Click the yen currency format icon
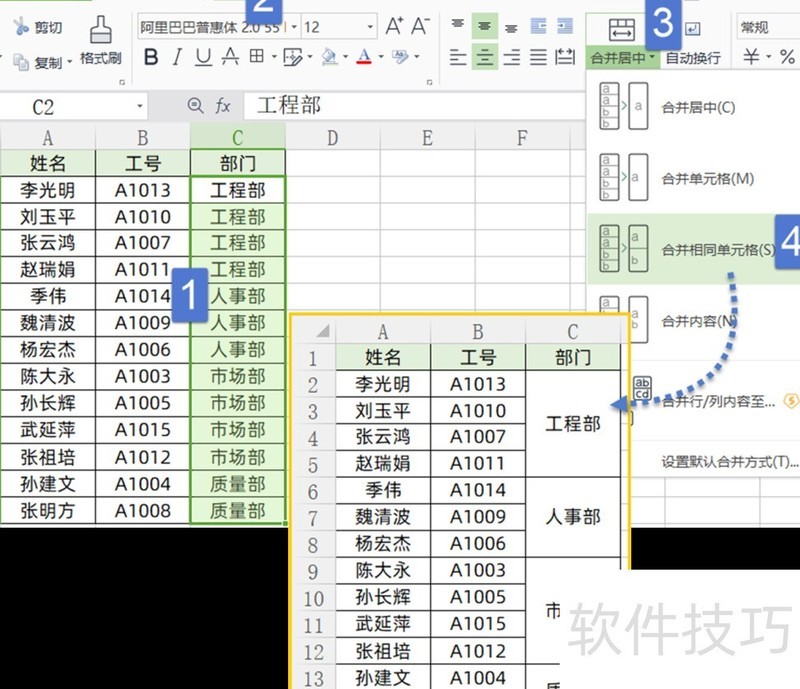This screenshot has width=800, height=689. (751, 57)
